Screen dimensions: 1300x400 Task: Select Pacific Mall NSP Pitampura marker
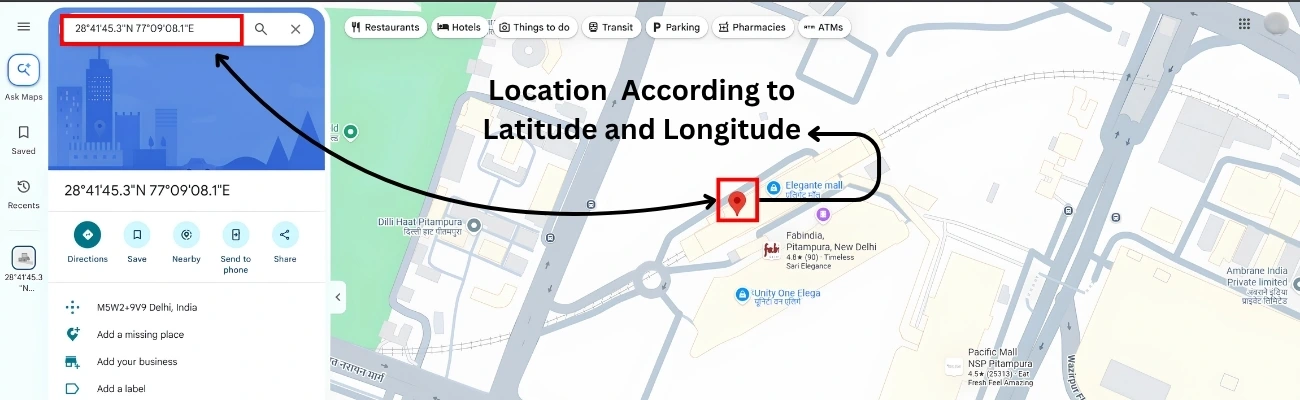pos(954,367)
